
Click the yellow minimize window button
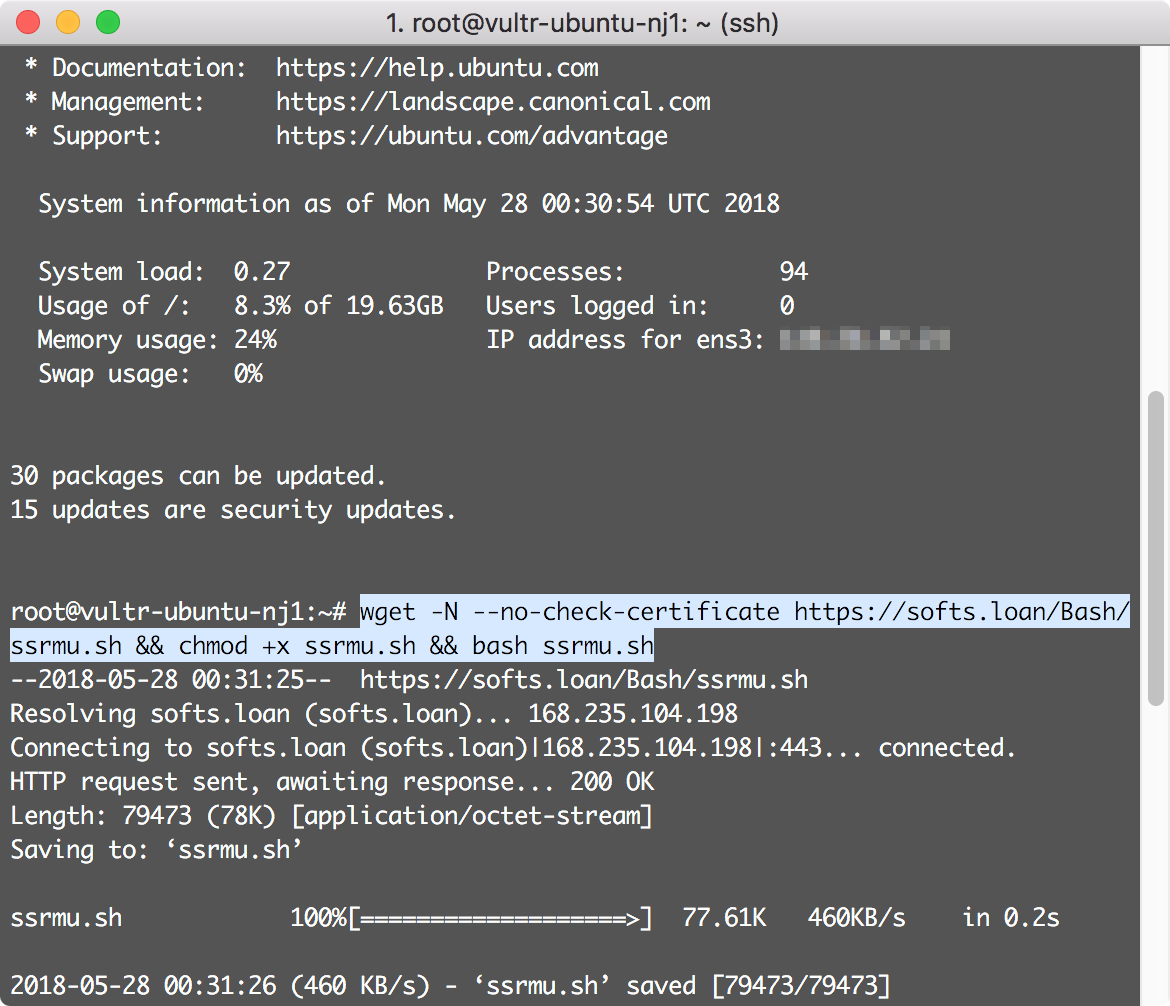coord(68,22)
